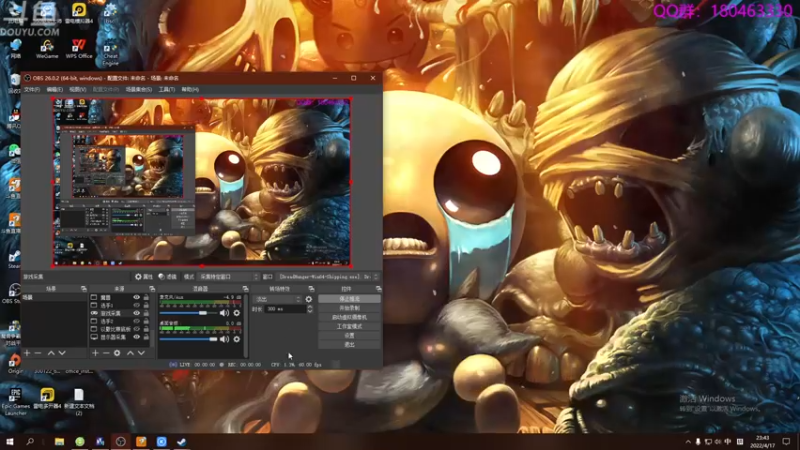The width and height of the screenshot is (800, 450).
Task: Toggle visibility eye for 游戏采集 source
Action: [136, 313]
